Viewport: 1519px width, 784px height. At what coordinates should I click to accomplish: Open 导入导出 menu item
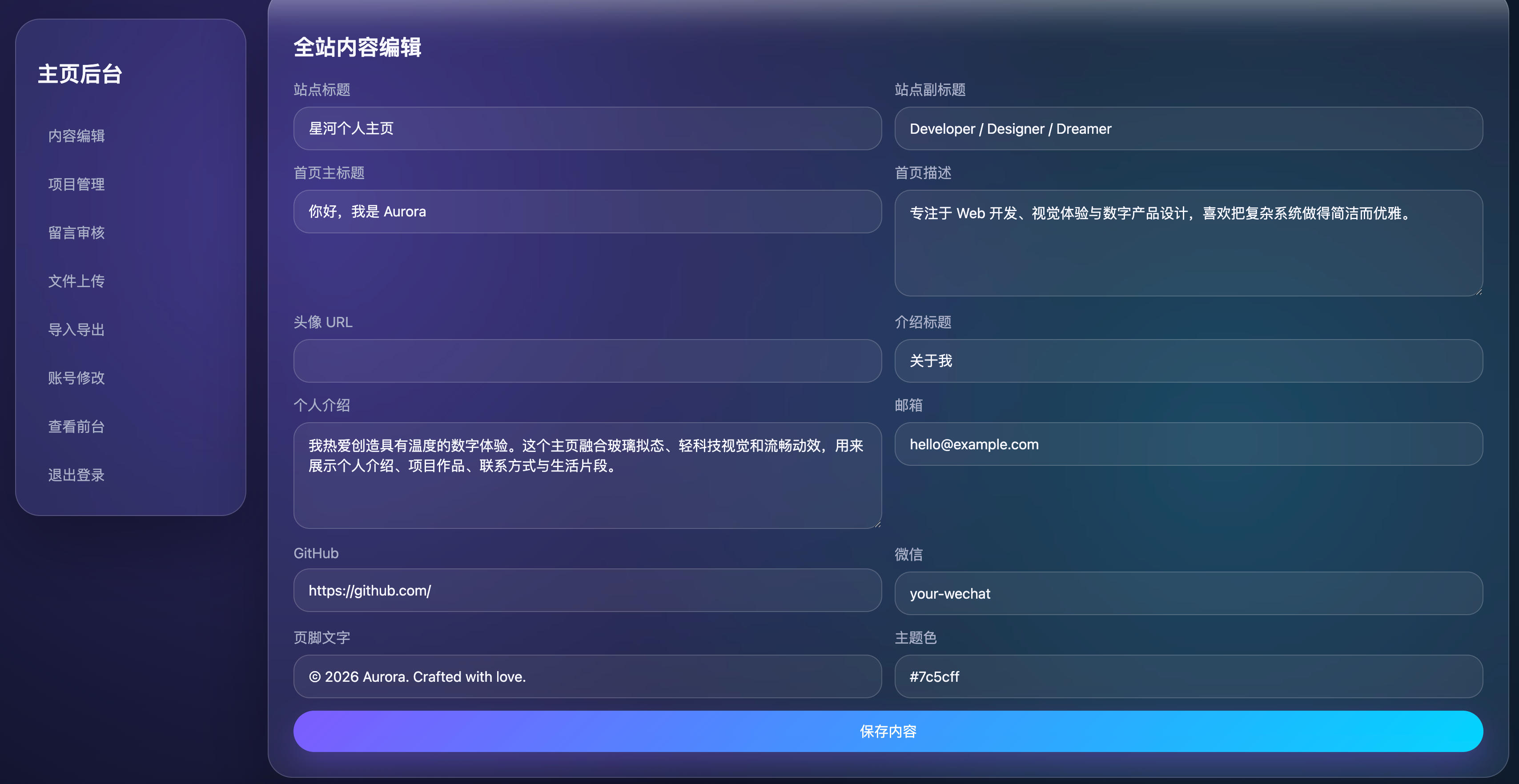[76, 329]
